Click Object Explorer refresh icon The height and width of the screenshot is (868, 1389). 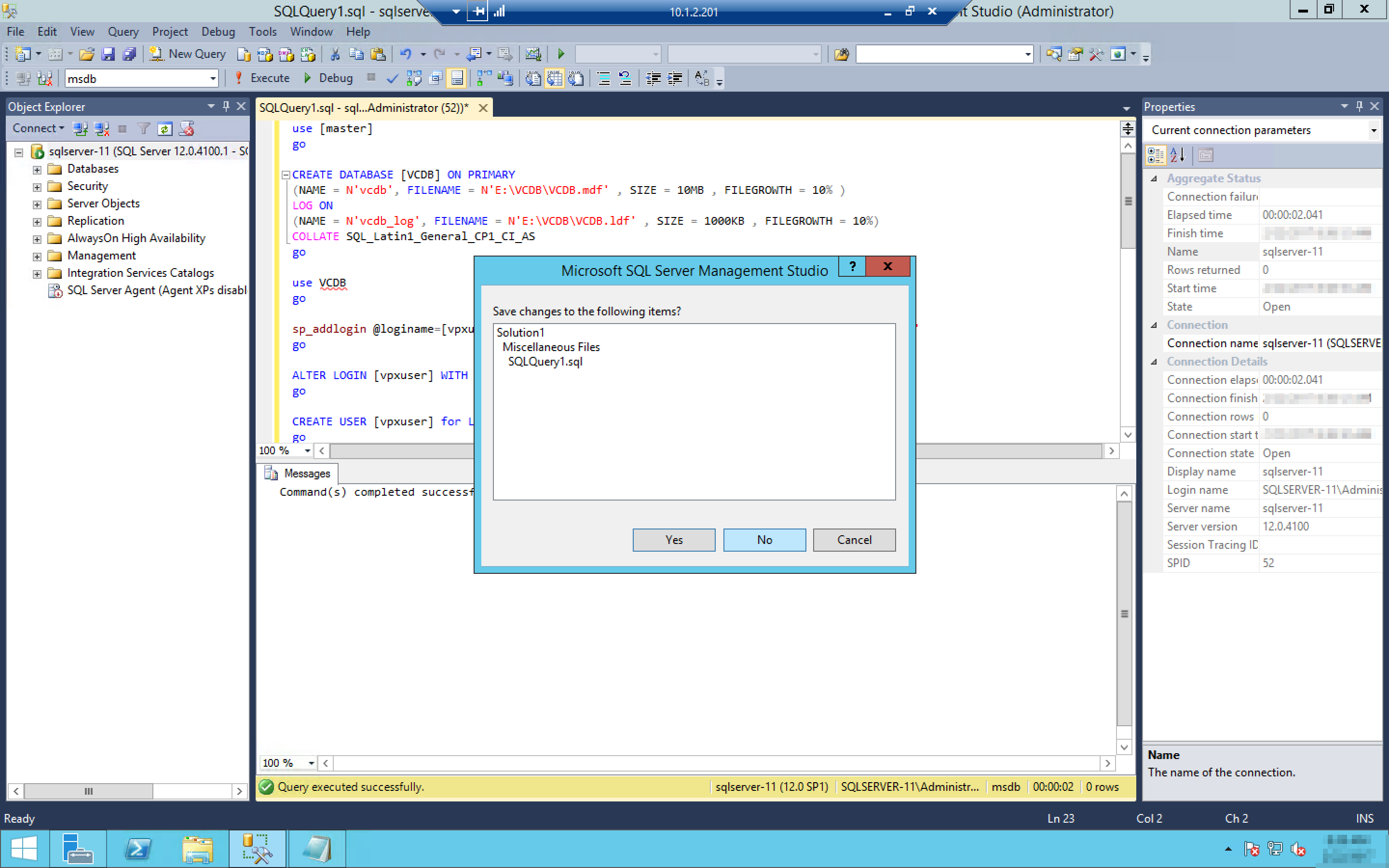coord(165,129)
